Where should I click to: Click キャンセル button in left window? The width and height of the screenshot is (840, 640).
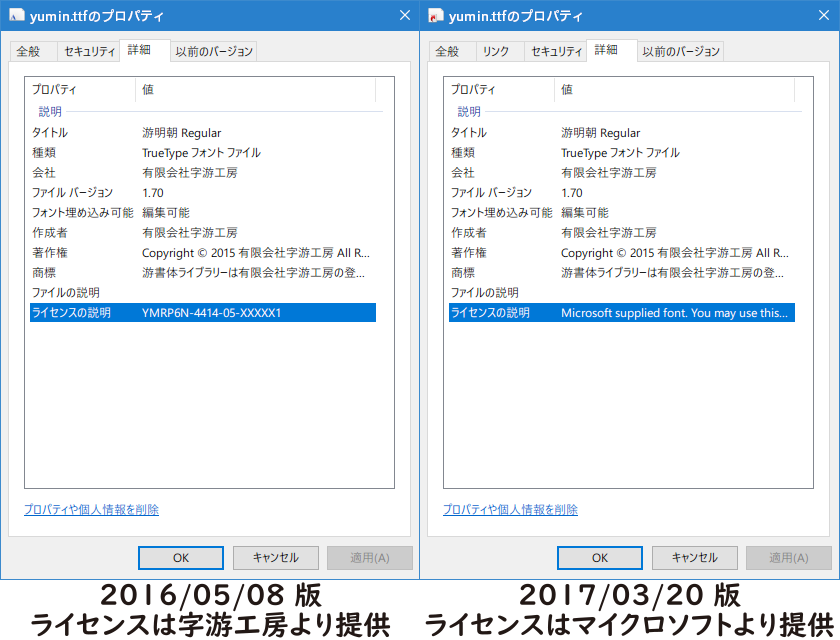coord(276,558)
